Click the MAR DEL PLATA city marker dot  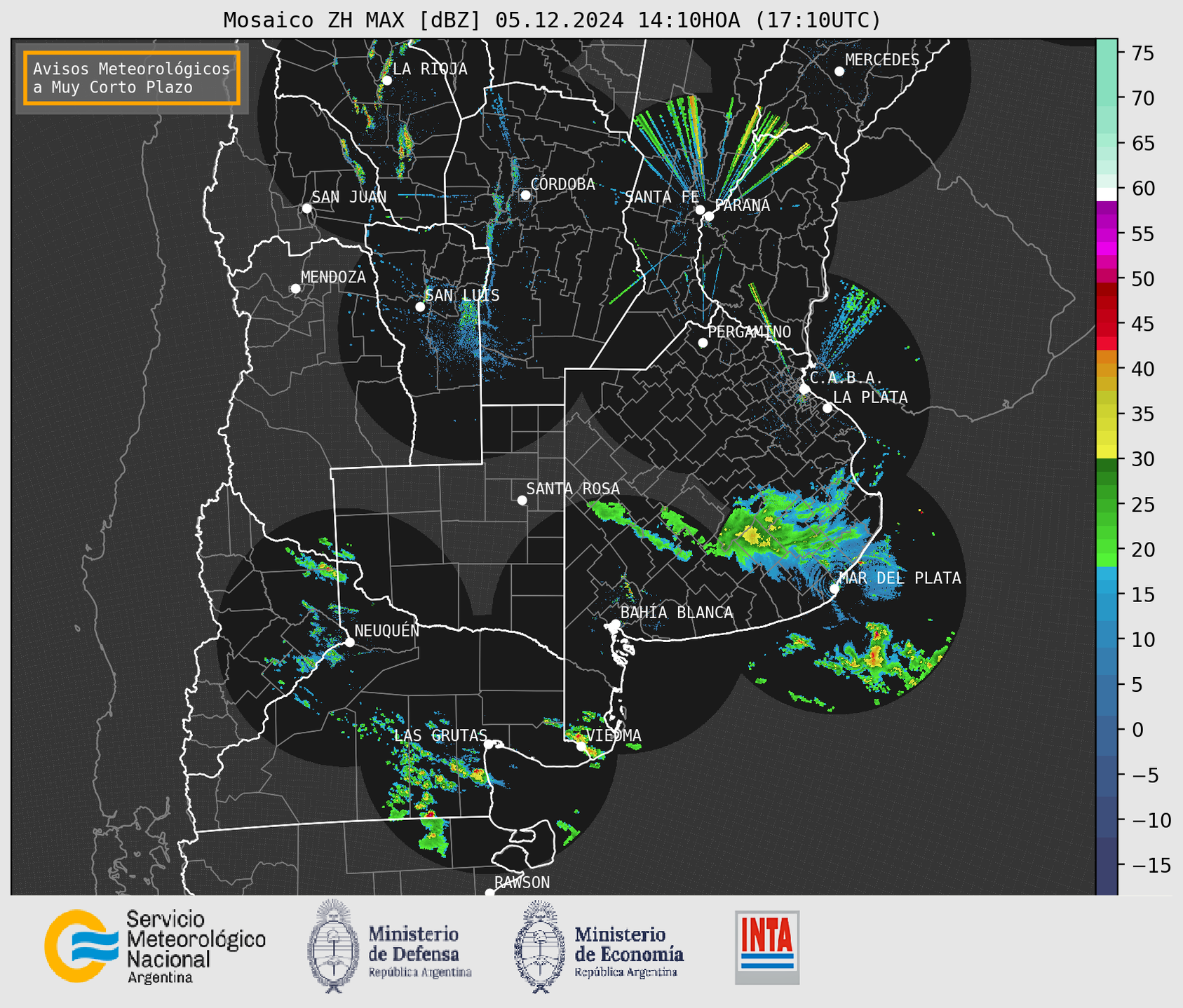click(834, 589)
